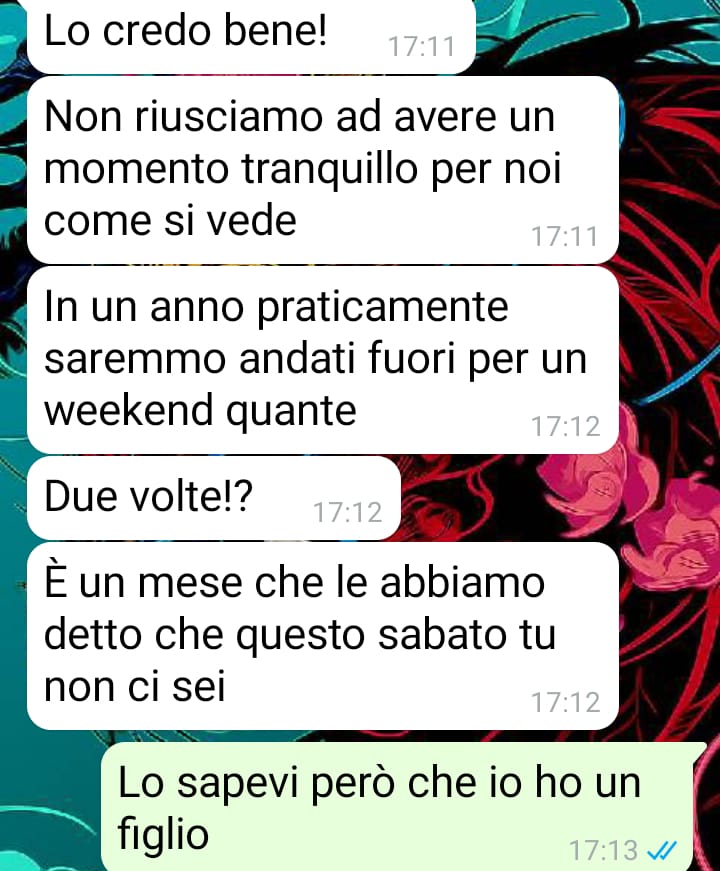This screenshot has height=871, width=720.
Task: Tap the 17:11 timestamp under 'come si vede'
Action: (565, 237)
